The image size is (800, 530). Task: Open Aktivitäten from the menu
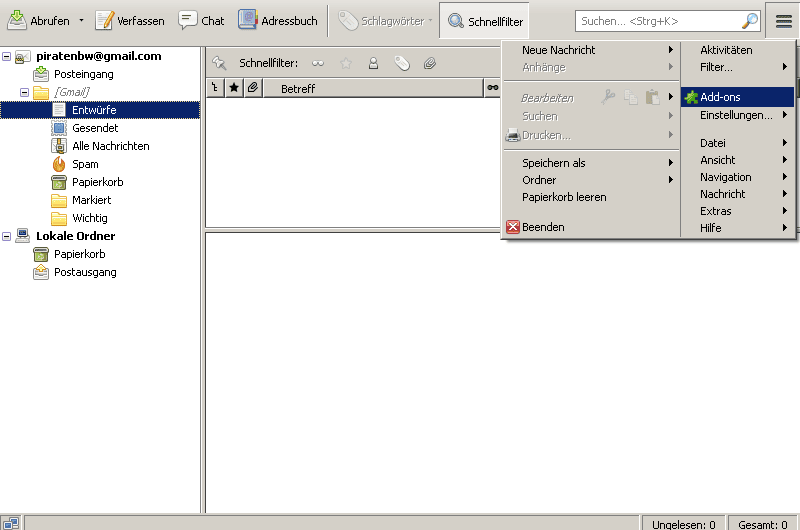coord(737,50)
